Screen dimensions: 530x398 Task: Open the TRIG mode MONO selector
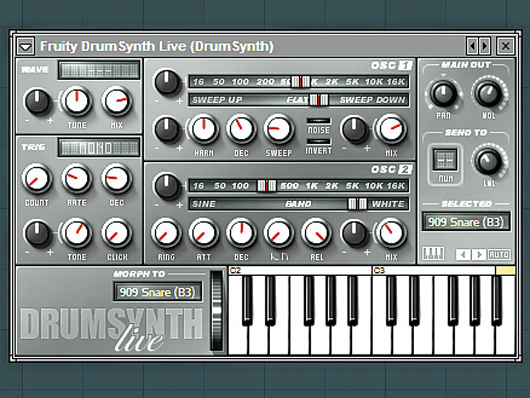[99, 147]
